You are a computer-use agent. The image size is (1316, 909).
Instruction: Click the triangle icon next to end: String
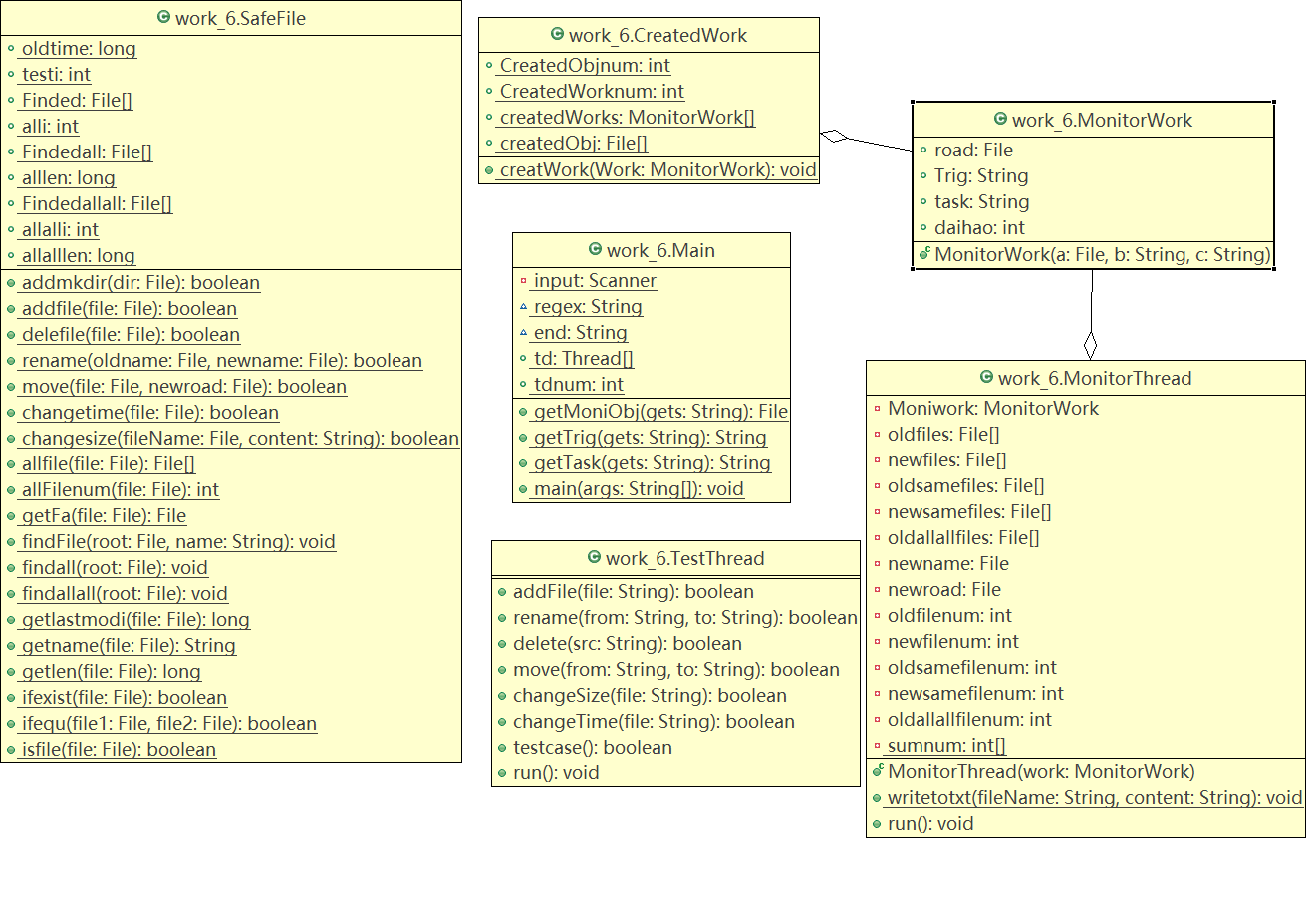click(x=523, y=332)
